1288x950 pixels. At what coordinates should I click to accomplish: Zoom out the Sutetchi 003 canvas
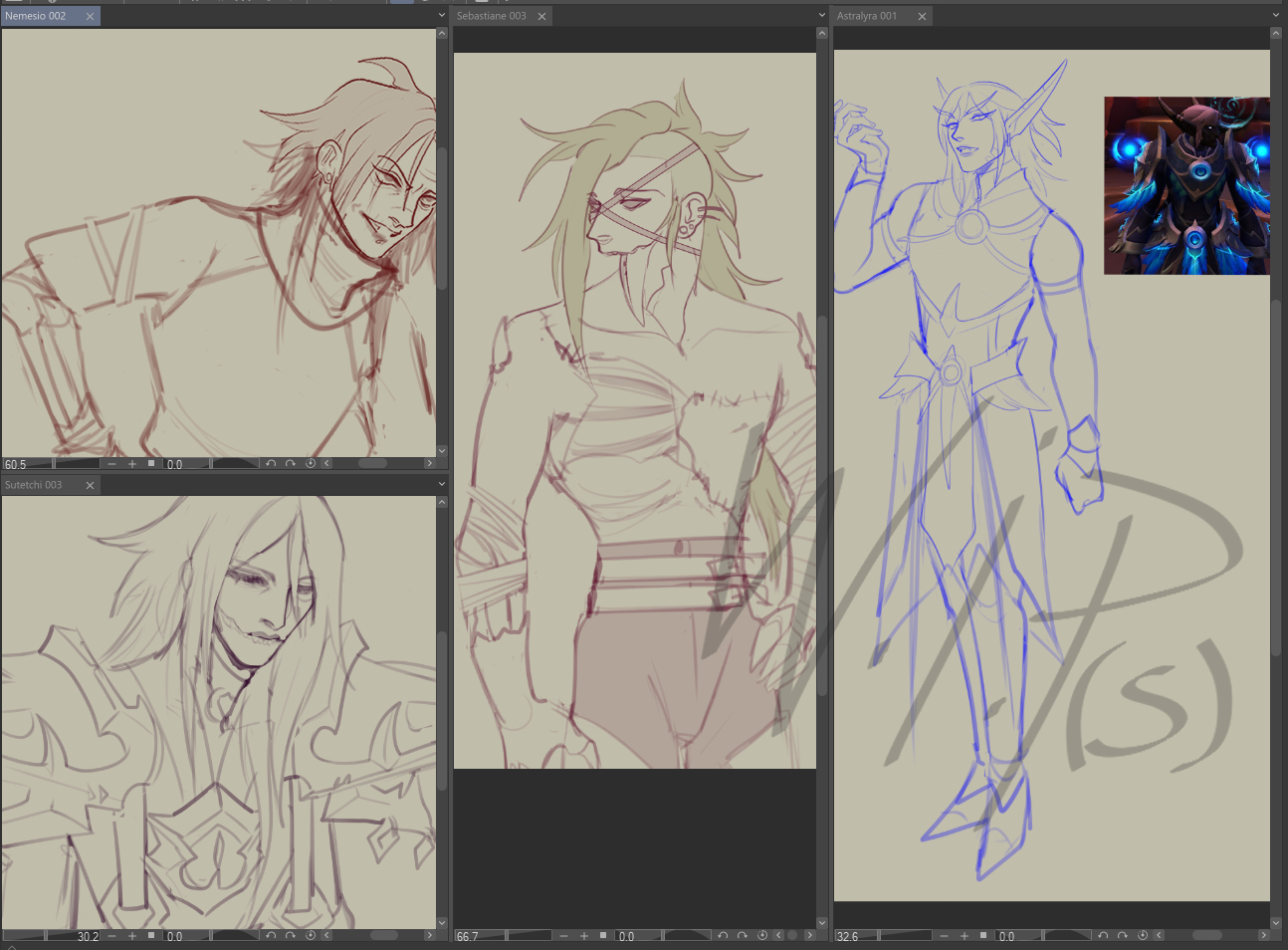(112, 936)
